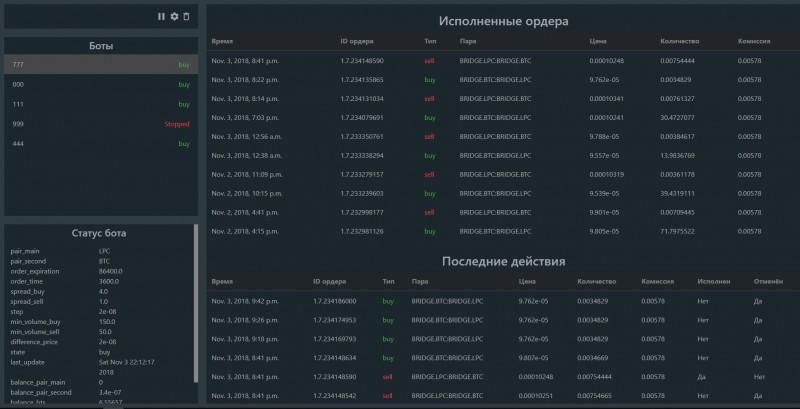Pause the selected bot
The width and height of the screenshot is (800, 409).
click(162, 17)
